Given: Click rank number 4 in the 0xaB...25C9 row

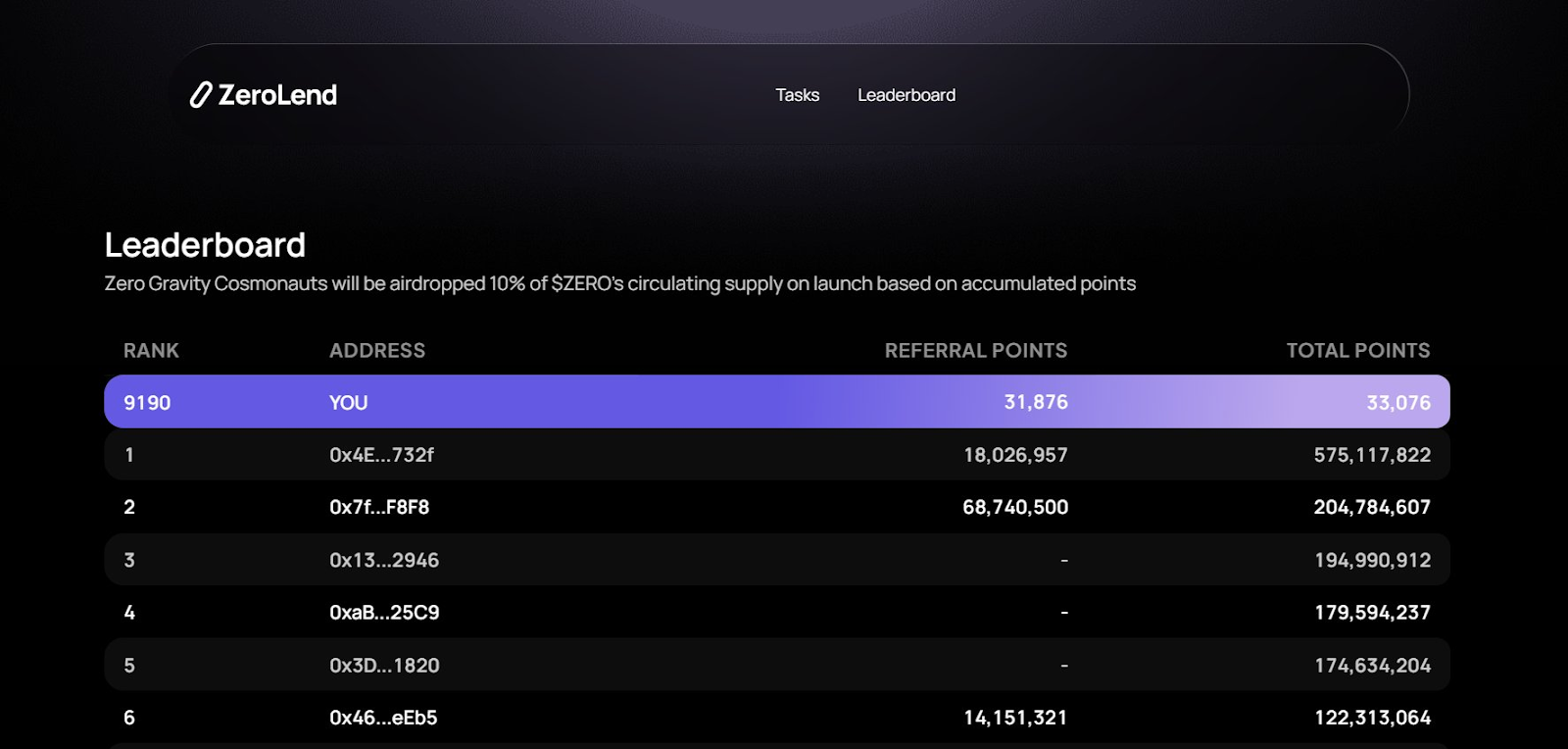Looking at the screenshot, I should tap(129, 613).
